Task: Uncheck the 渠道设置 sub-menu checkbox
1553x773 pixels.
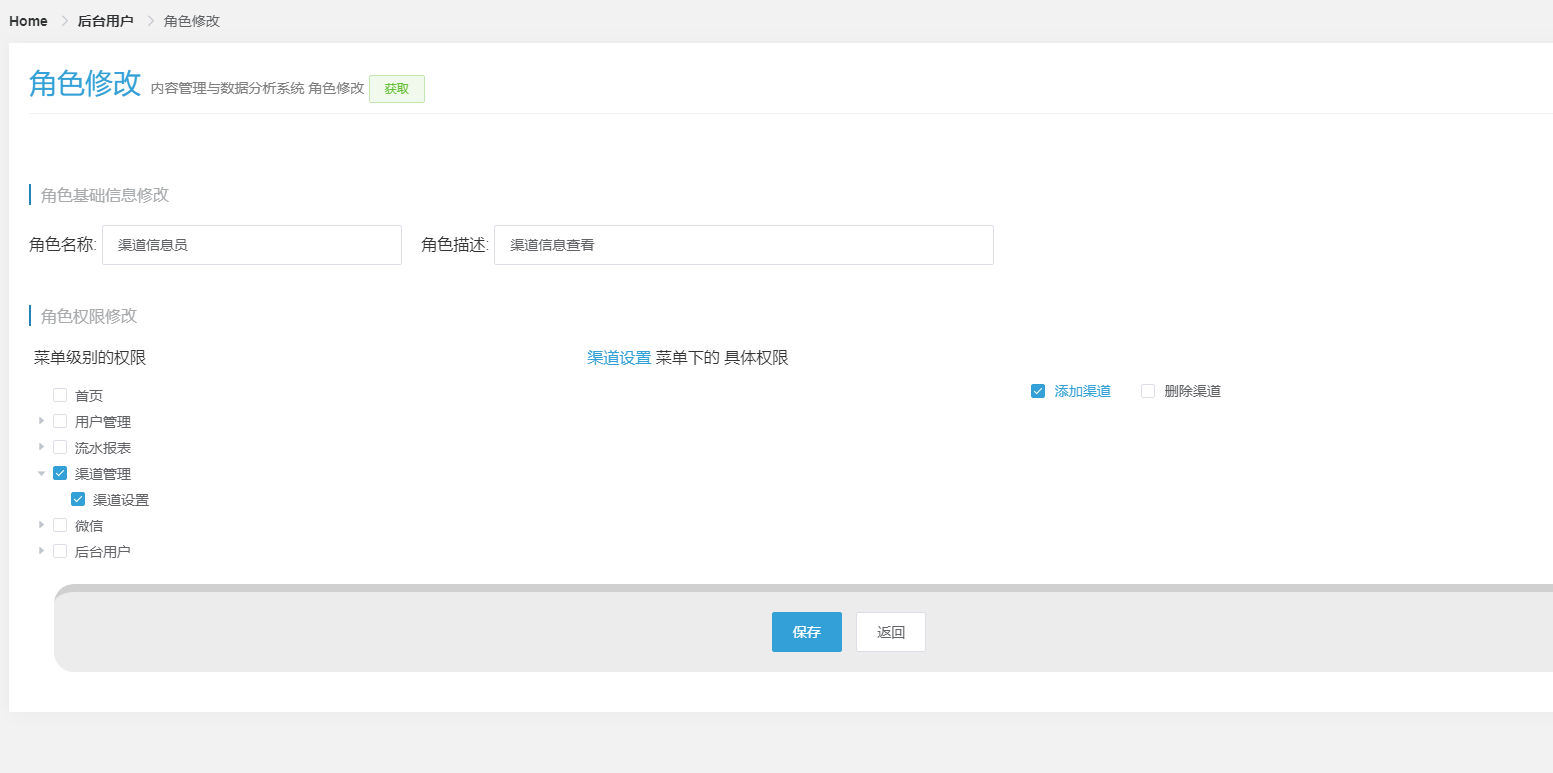Action: (78, 499)
